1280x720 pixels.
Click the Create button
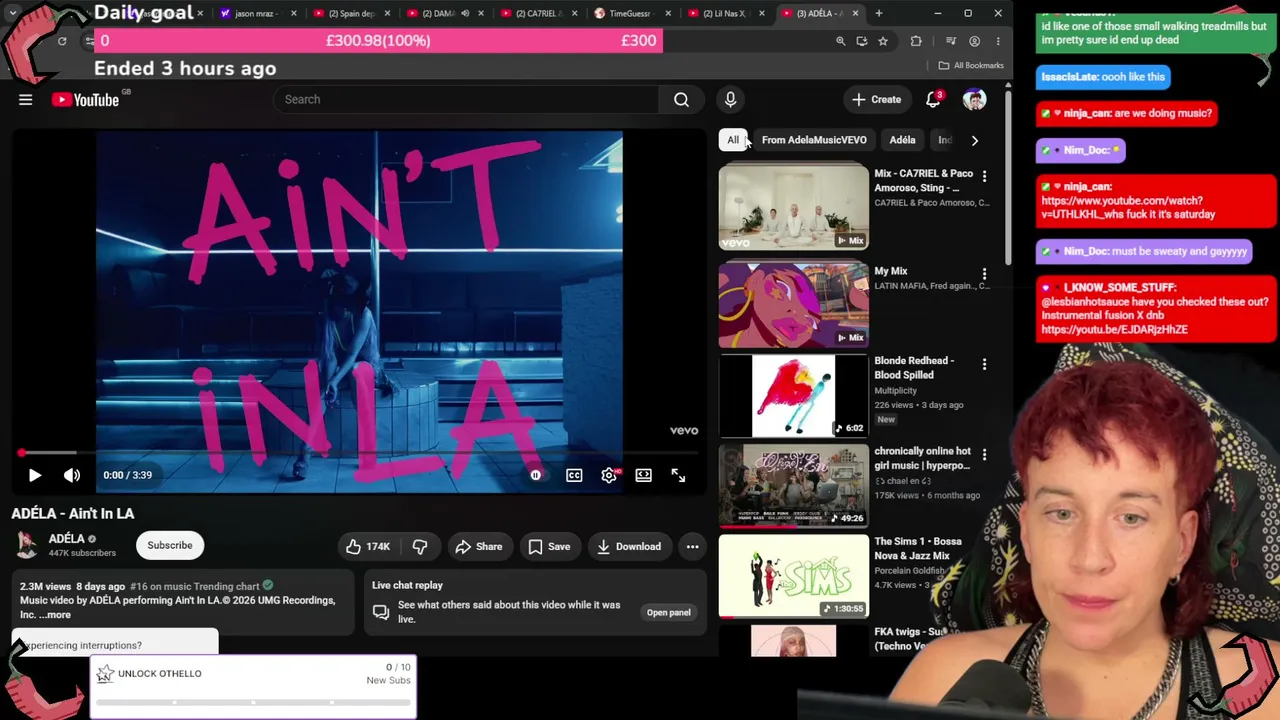coord(876,99)
